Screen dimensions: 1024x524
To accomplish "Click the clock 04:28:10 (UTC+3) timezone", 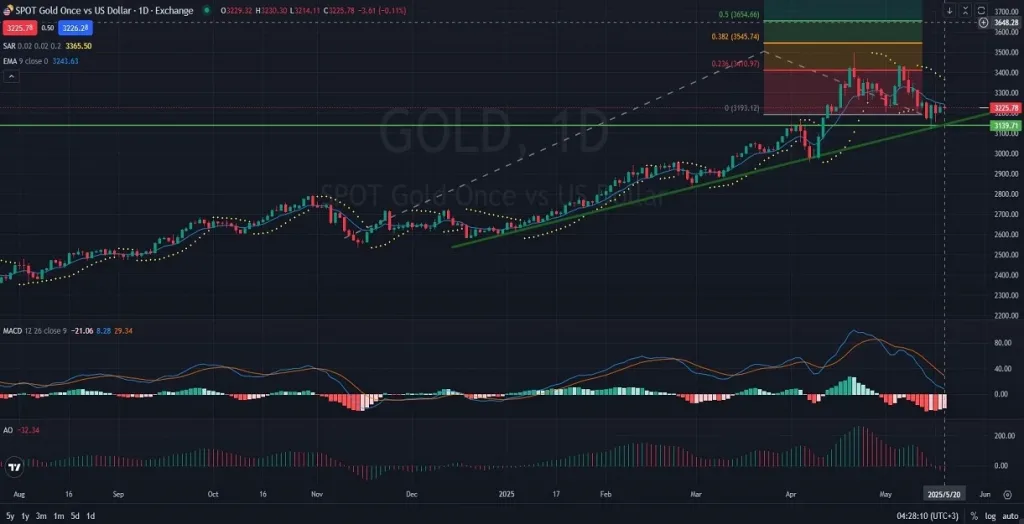I will (929, 516).
